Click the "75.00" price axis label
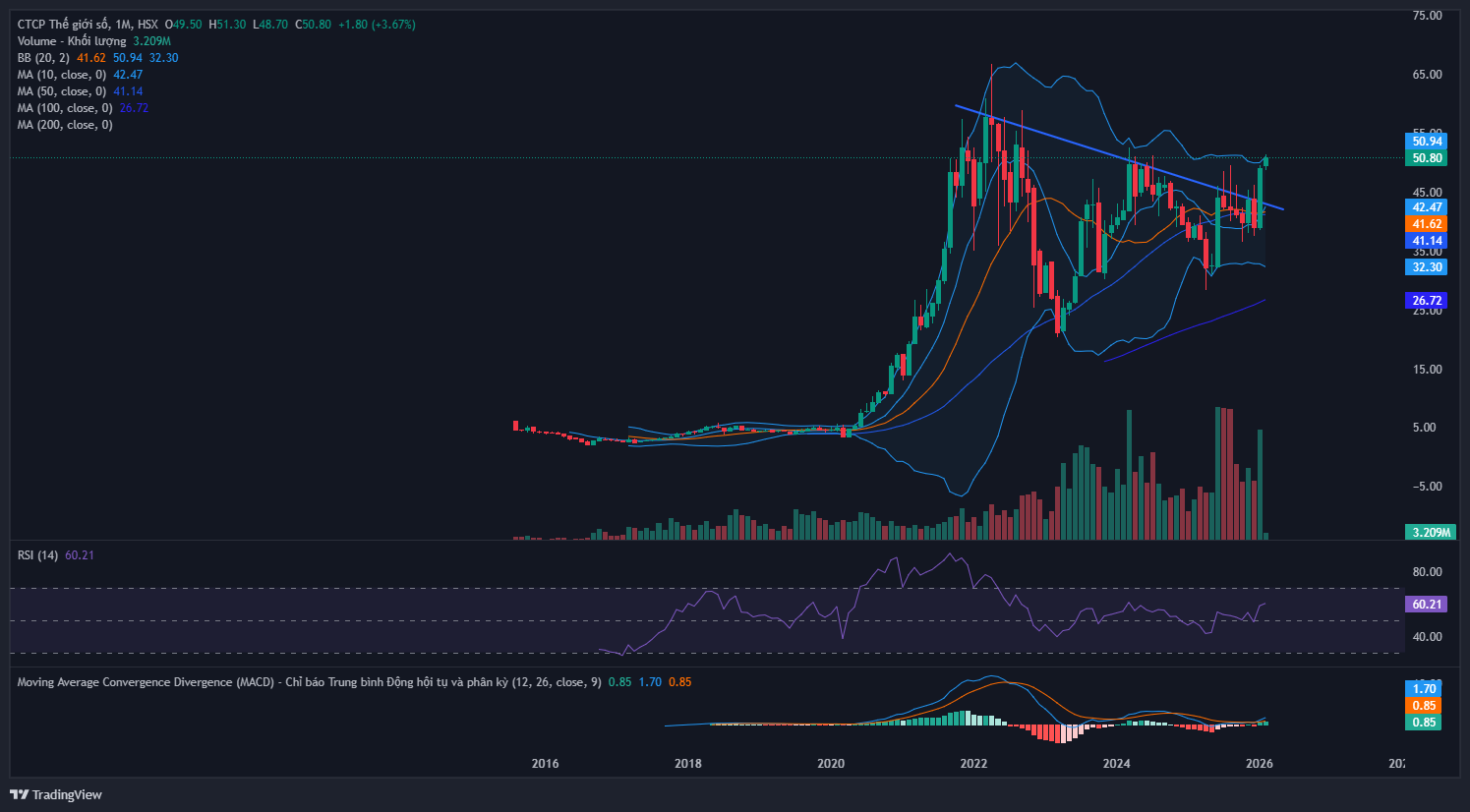 [x=1427, y=16]
